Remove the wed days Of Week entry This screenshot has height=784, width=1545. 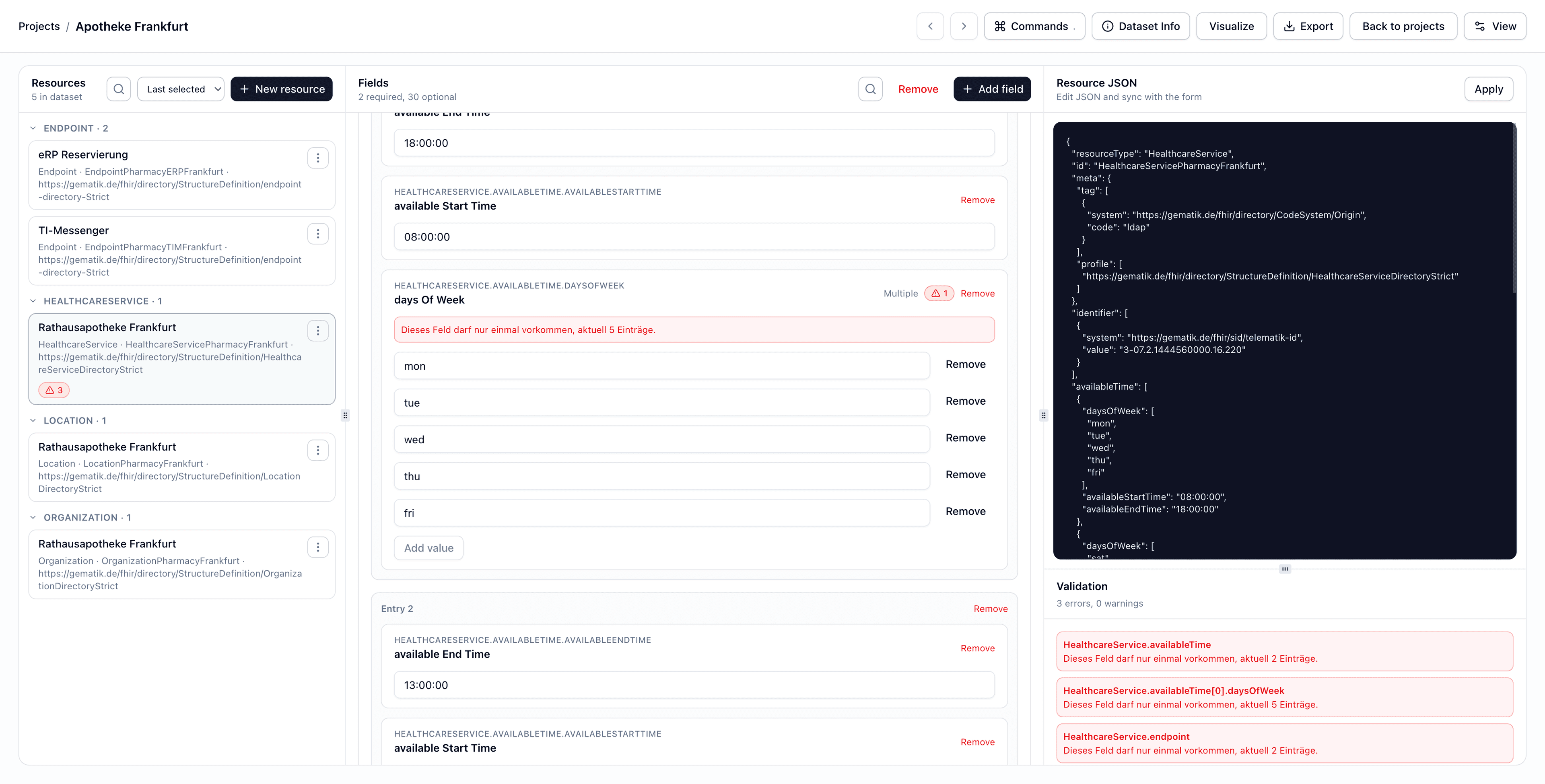click(x=966, y=437)
